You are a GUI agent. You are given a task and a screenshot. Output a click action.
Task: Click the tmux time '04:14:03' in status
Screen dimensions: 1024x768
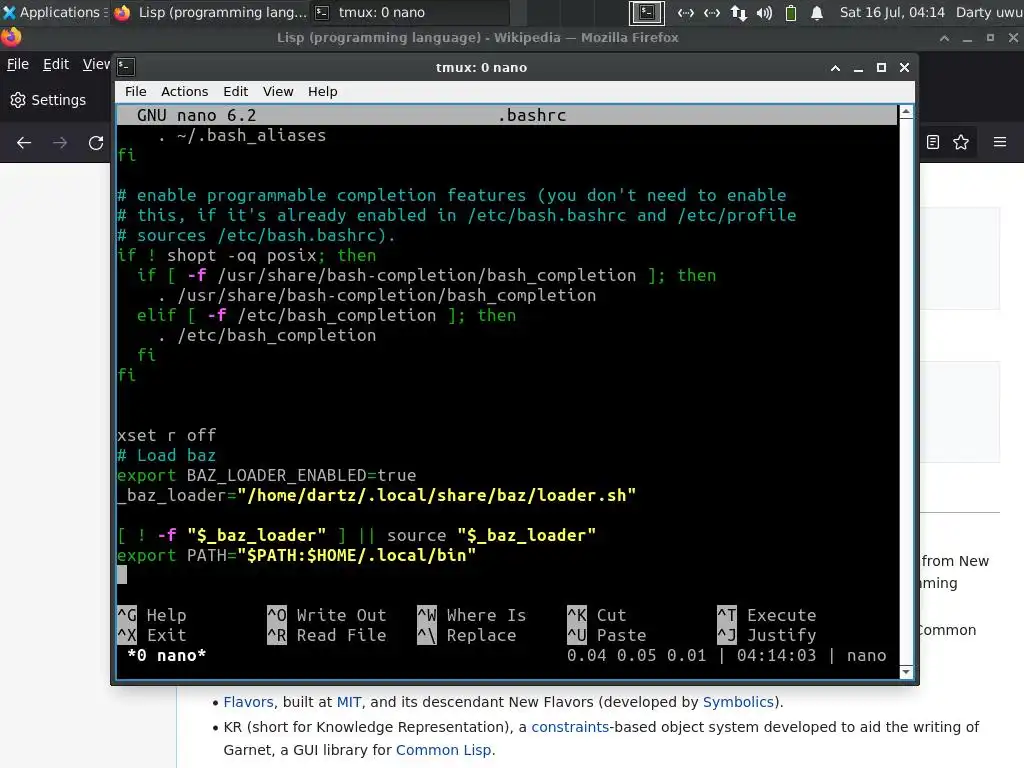pyautogui.click(x=776, y=655)
